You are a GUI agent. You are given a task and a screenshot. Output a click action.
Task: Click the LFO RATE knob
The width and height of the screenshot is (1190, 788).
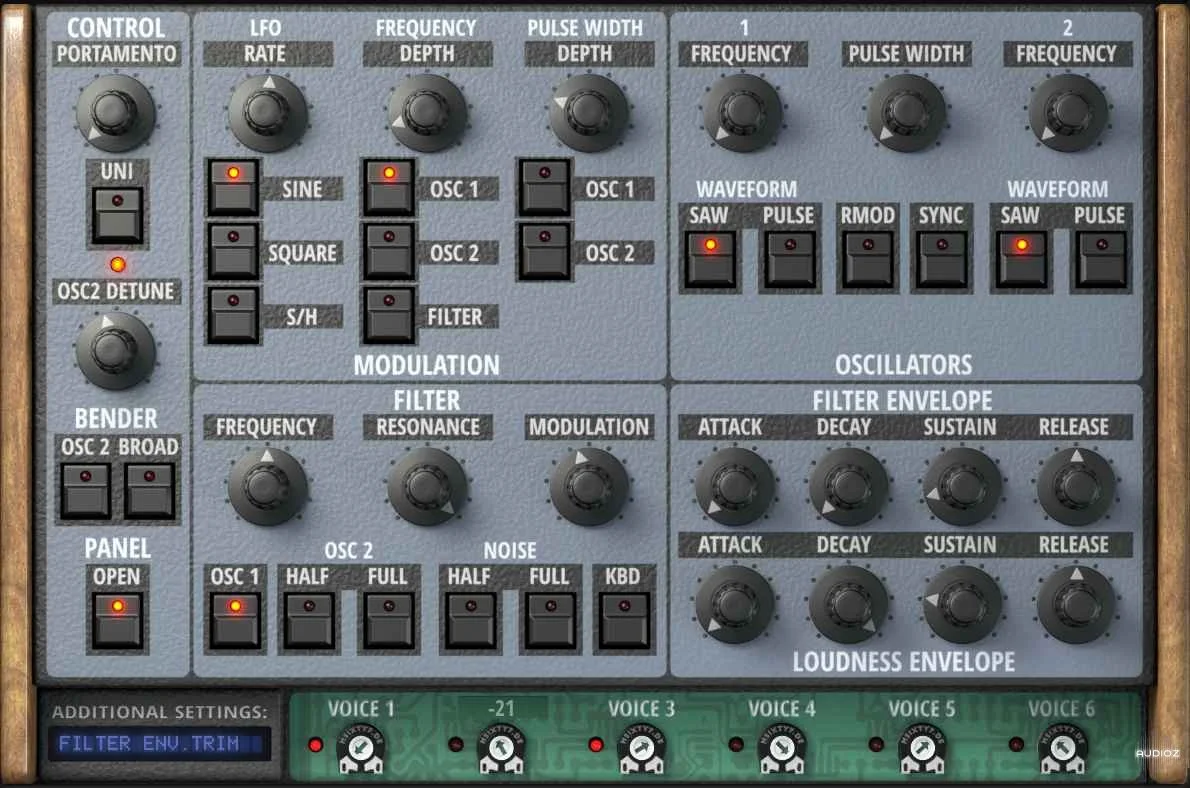(x=267, y=112)
